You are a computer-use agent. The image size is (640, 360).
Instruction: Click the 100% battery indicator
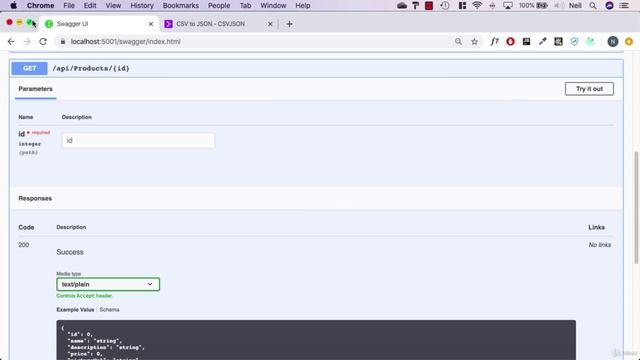coord(533,6)
